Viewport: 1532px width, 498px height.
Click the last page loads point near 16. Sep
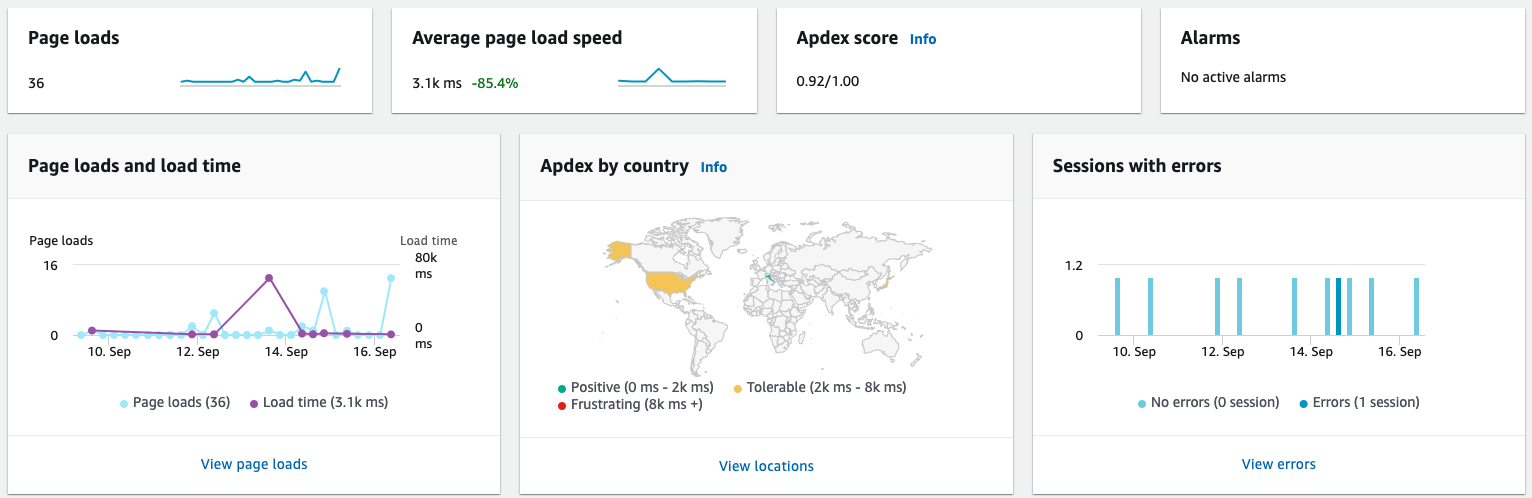pos(391,278)
